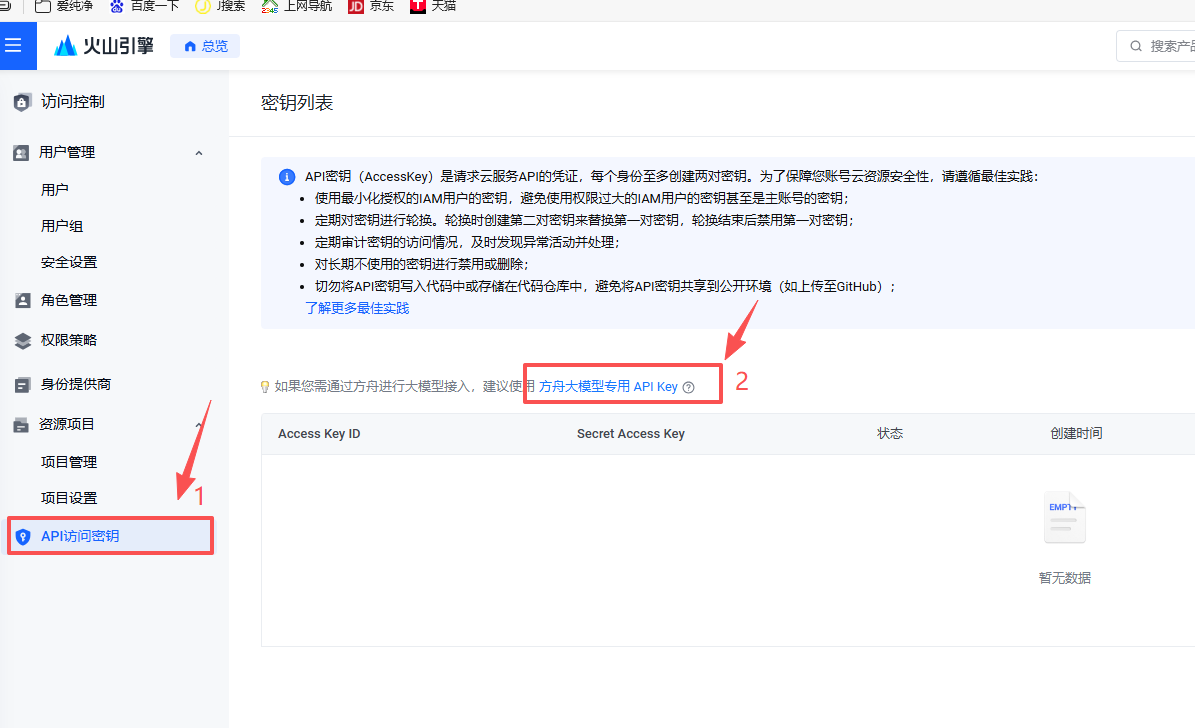Image resolution: width=1195 pixels, height=728 pixels.
Task: Open 爱纯净 bookmark folder
Action: [64, 6]
